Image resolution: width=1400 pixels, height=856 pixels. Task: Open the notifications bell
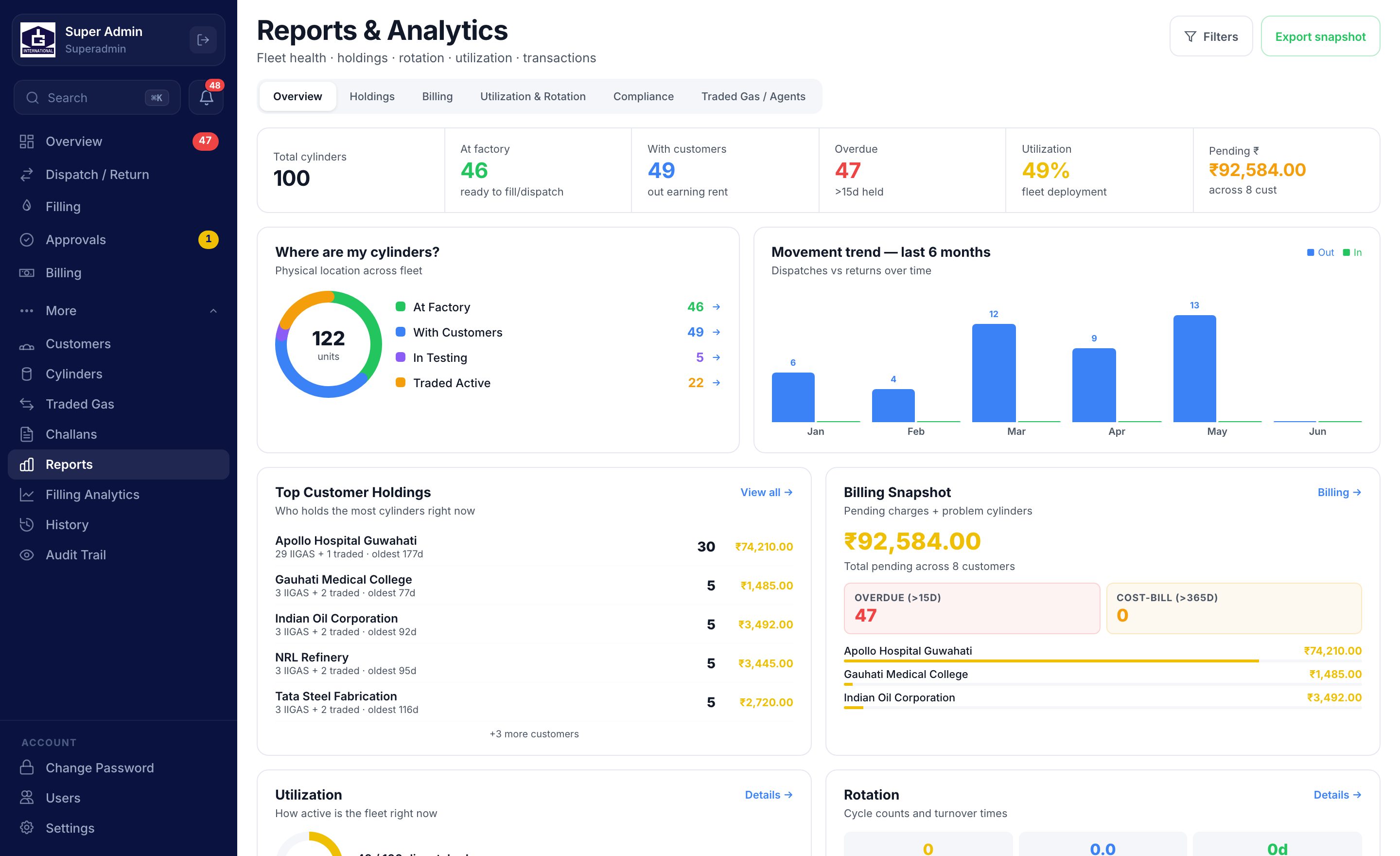click(x=206, y=98)
